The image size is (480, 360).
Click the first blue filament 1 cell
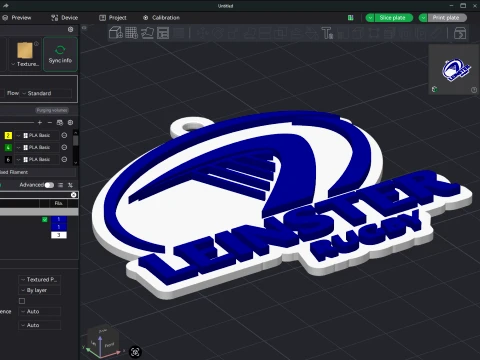pyautogui.click(x=59, y=219)
